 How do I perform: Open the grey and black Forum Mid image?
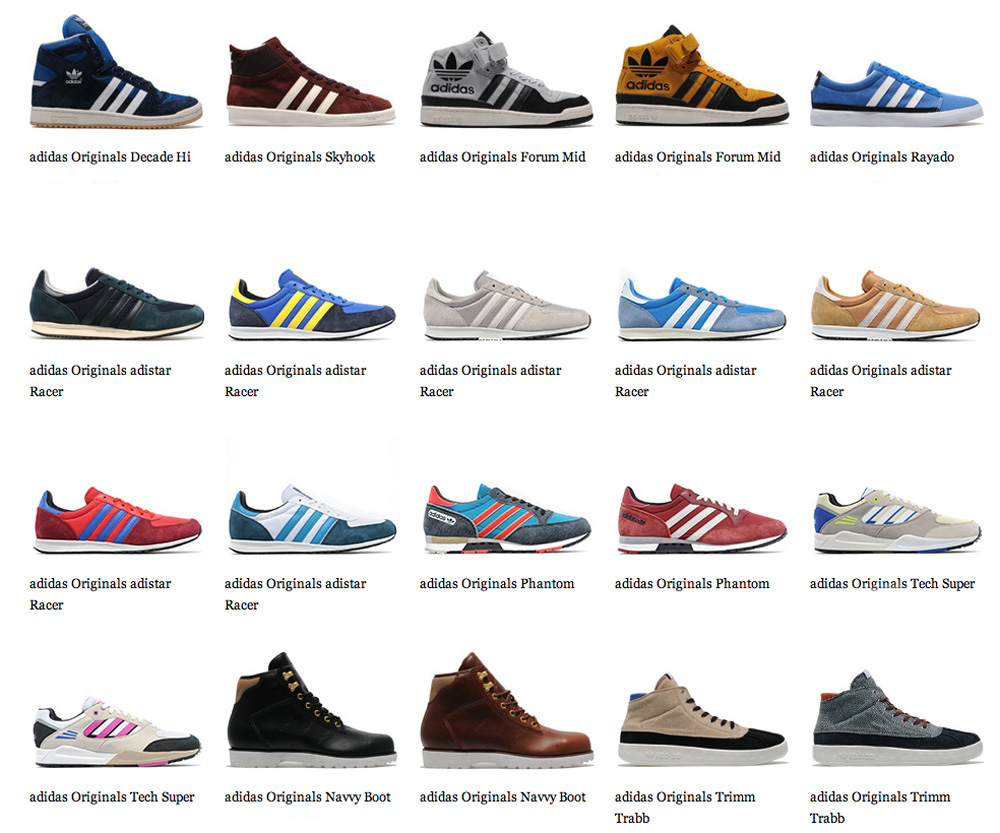(x=506, y=78)
